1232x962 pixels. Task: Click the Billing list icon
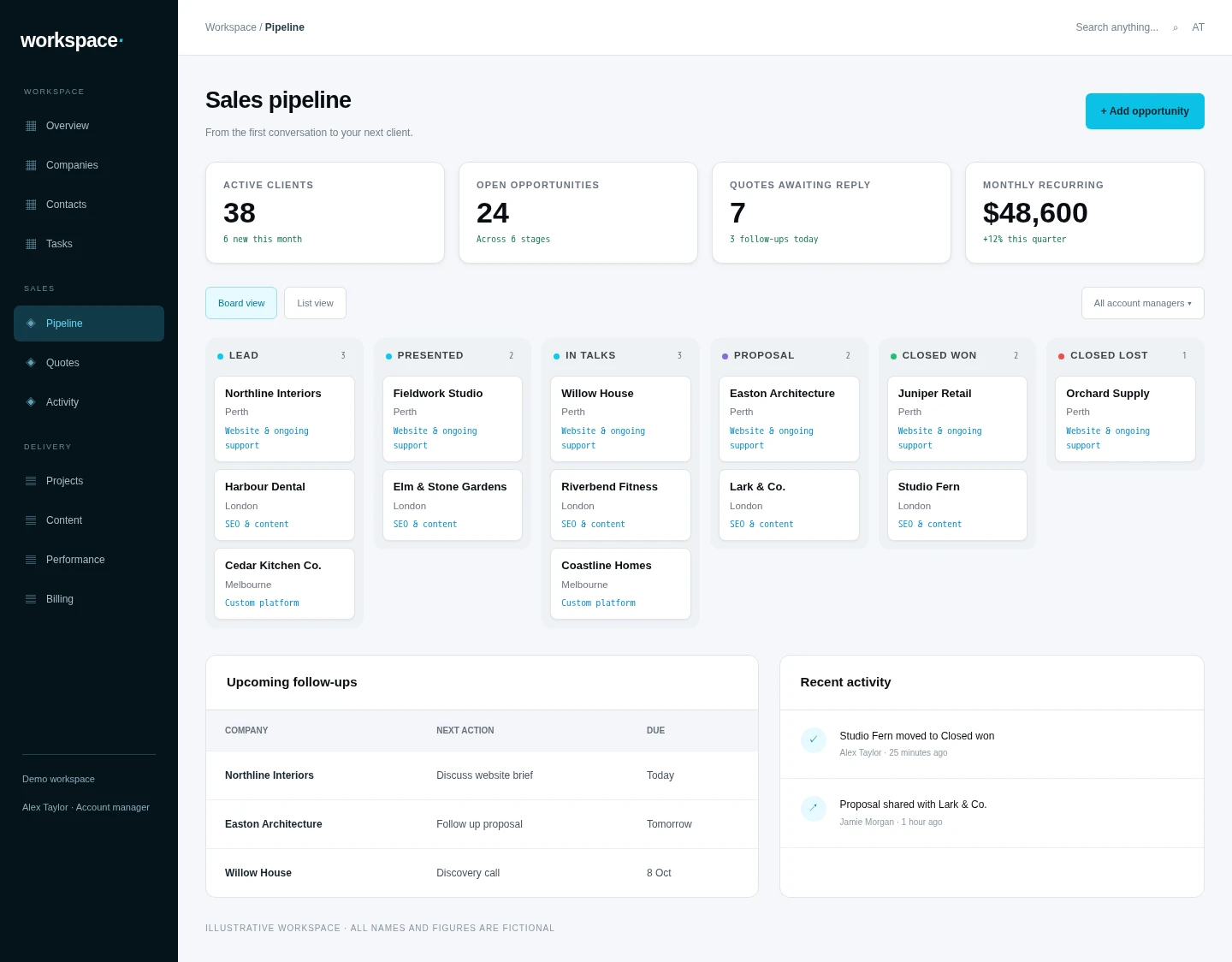tap(31, 599)
